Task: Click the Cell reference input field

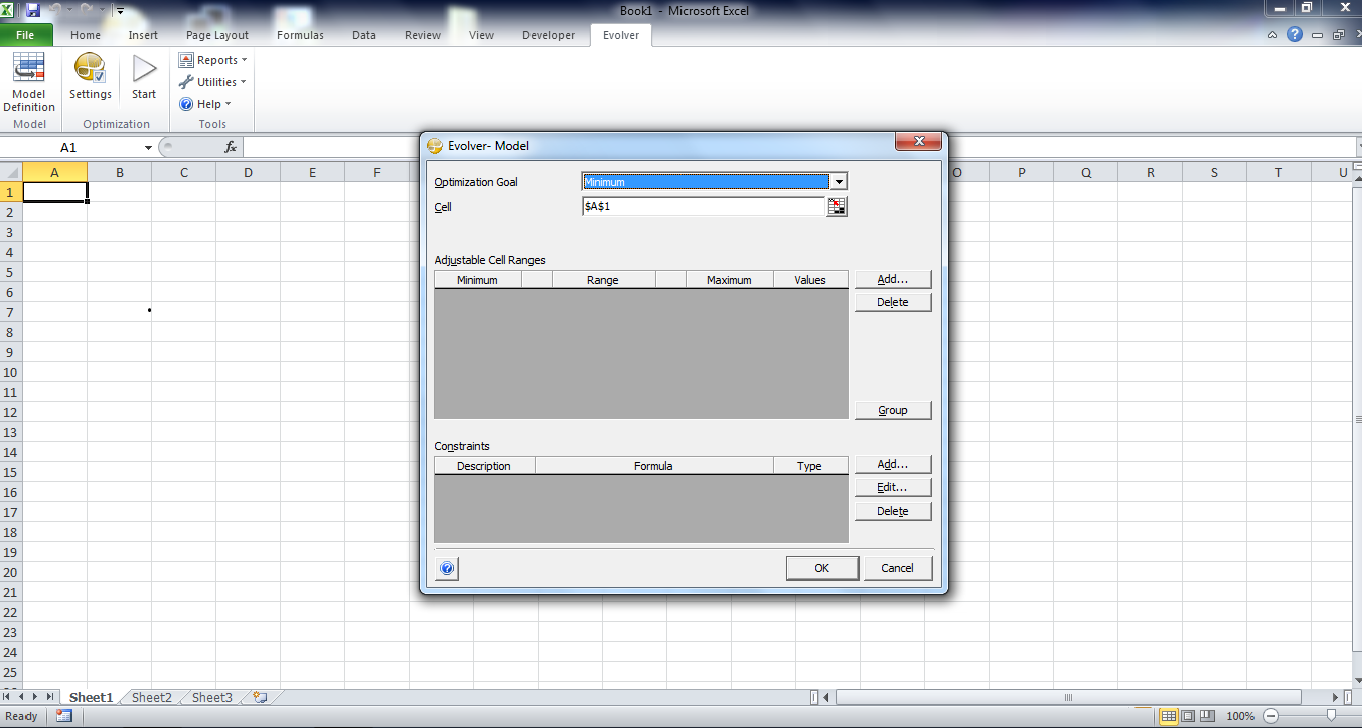Action: click(x=703, y=206)
